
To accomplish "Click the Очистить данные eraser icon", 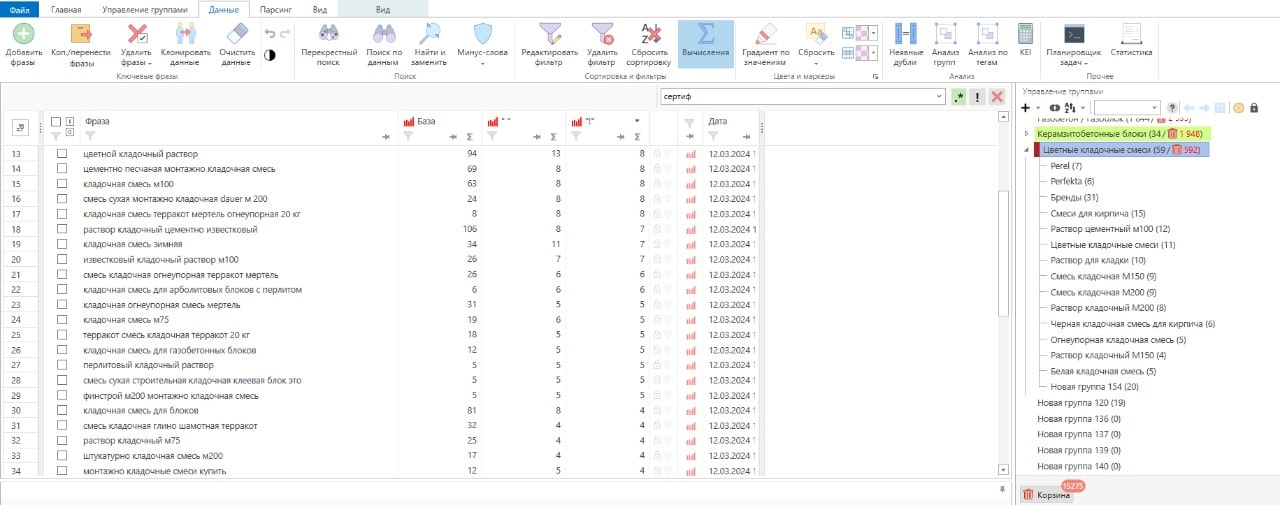I will [236, 36].
